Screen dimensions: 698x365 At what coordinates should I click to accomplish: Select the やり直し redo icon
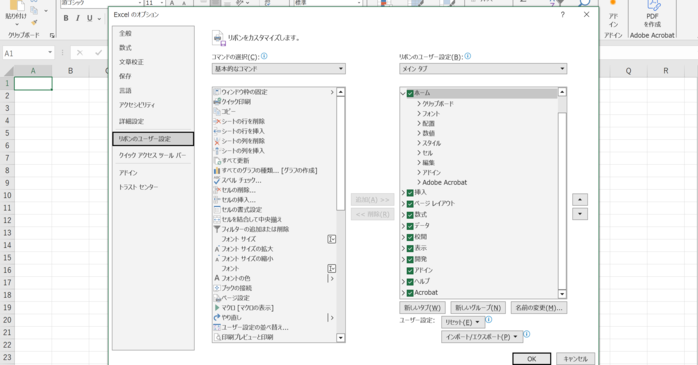217,317
